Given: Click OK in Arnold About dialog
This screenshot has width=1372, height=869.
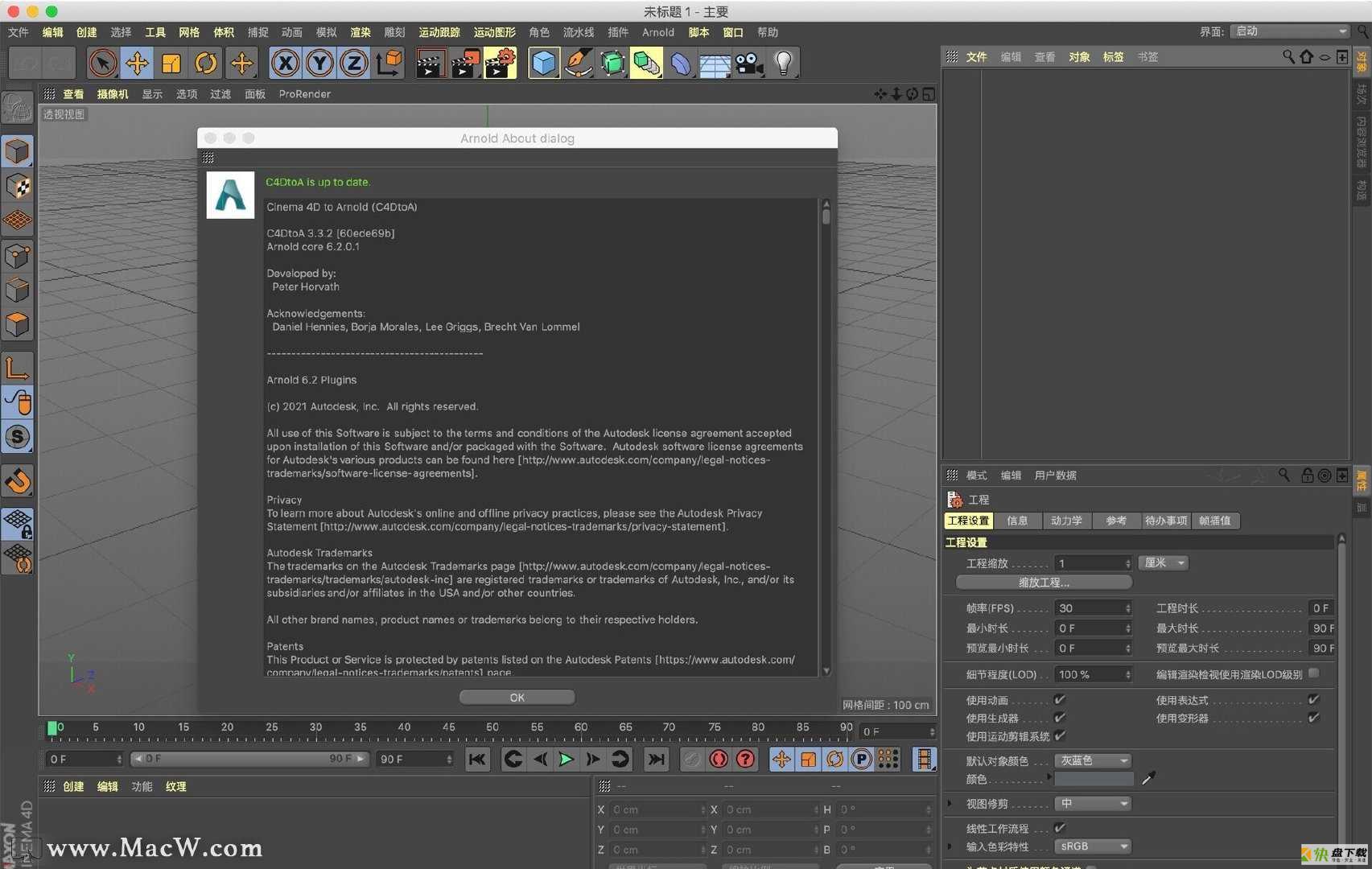Looking at the screenshot, I should tap(517, 698).
